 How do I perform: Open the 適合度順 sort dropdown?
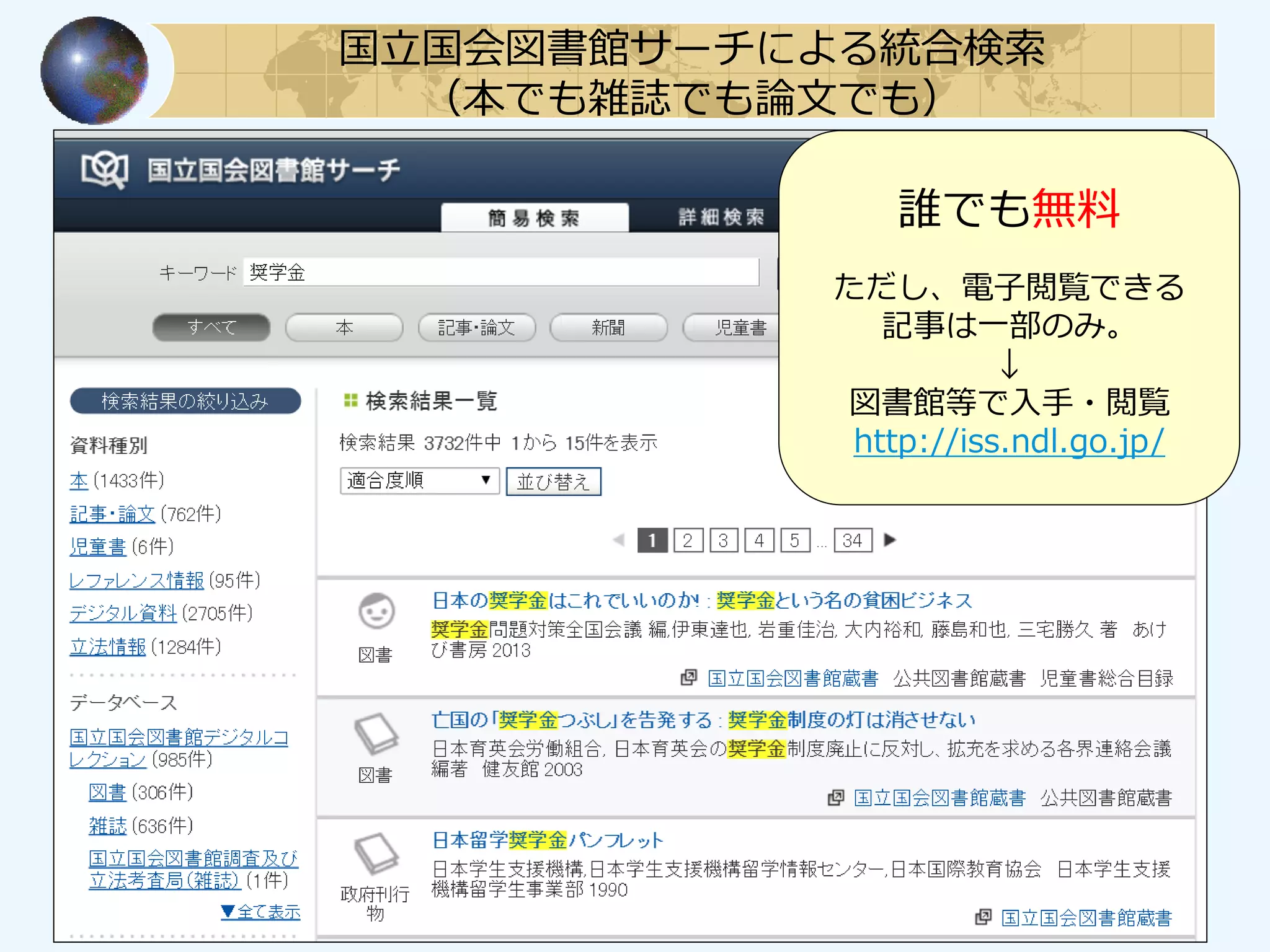(420, 480)
